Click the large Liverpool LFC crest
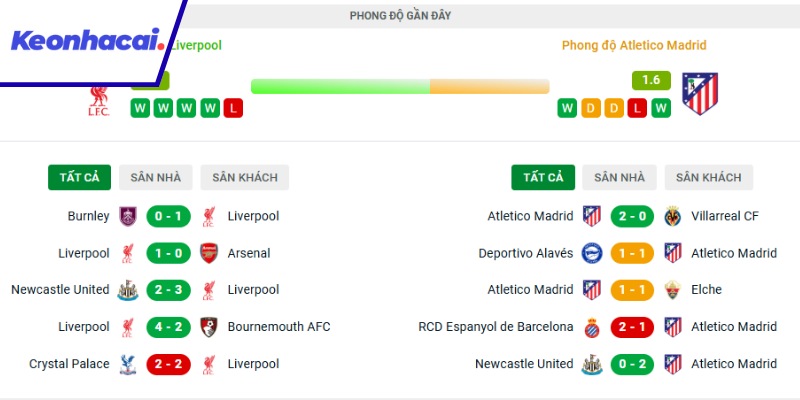The width and height of the screenshot is (800, 400). [98, 101]
